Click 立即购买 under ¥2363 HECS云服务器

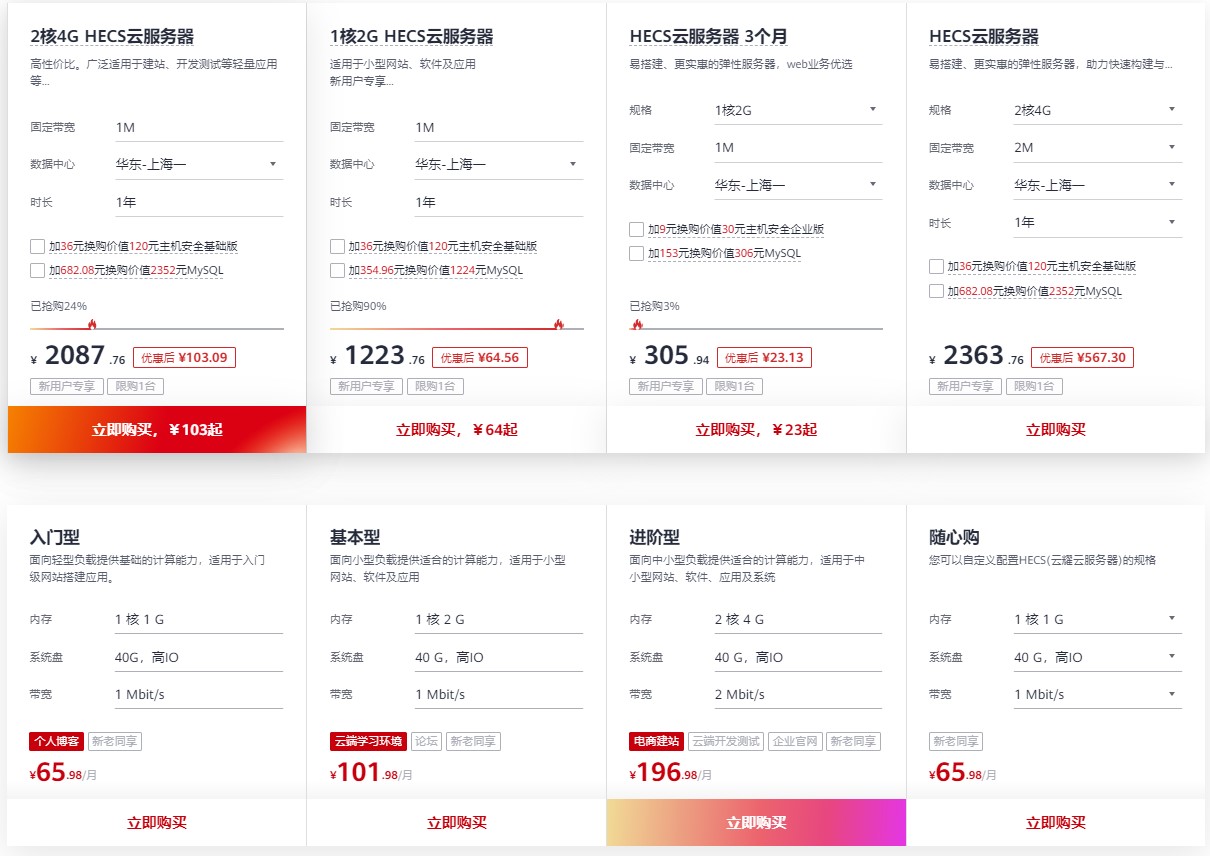[x=1056, y=429]
